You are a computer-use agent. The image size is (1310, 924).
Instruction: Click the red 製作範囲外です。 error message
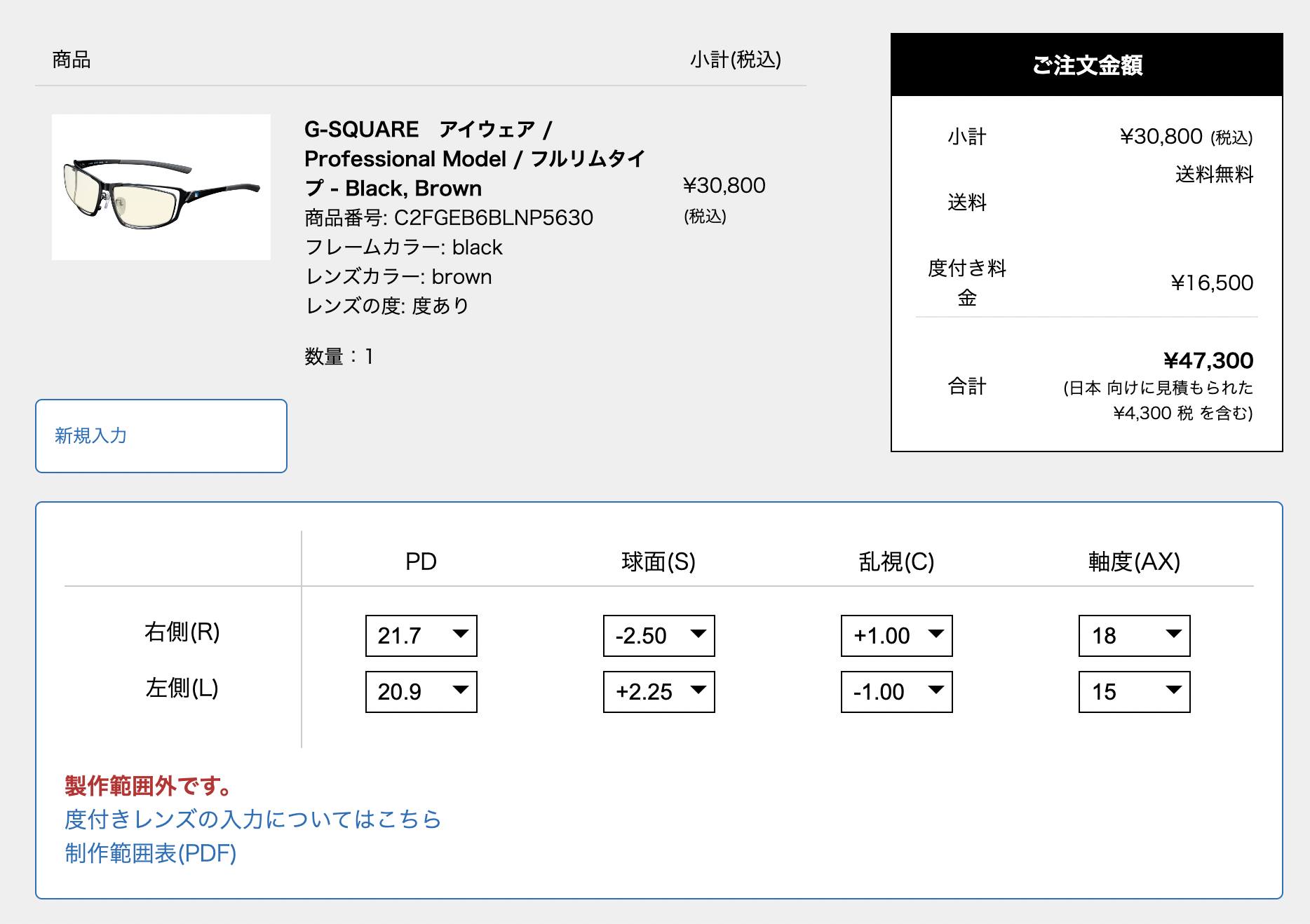point(147,786)
